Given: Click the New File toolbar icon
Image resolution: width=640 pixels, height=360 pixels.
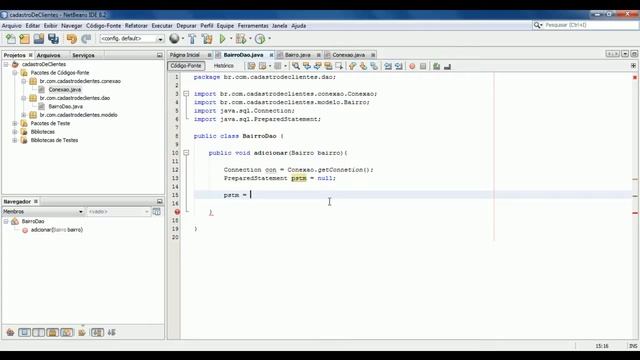Looking at the screenshot, I should point(11,39).
